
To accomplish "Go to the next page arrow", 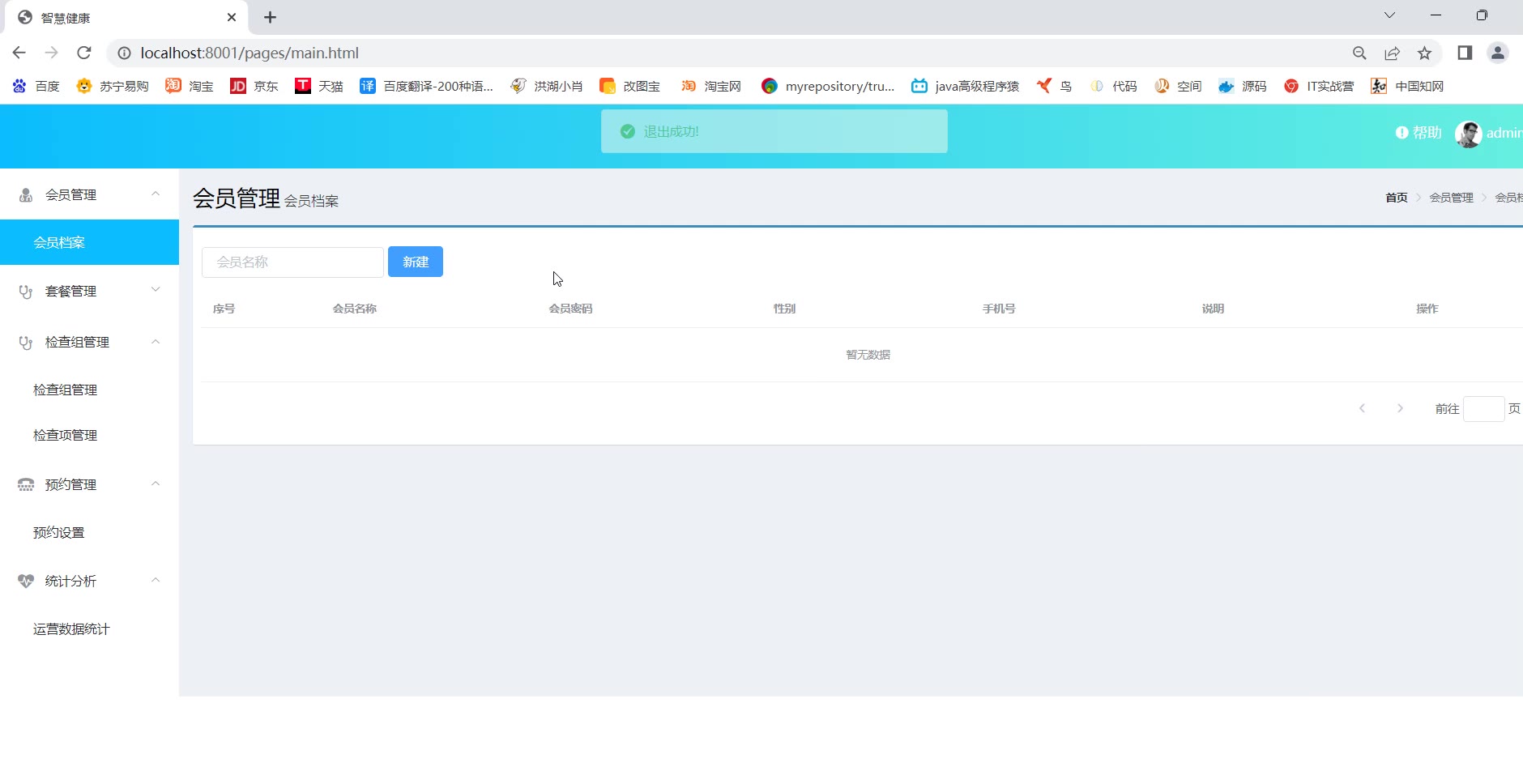I will coord(1400,408).
